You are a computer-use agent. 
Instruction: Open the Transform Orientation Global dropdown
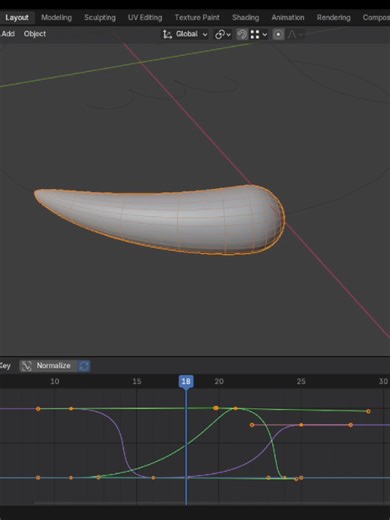[x=185, y=34]
